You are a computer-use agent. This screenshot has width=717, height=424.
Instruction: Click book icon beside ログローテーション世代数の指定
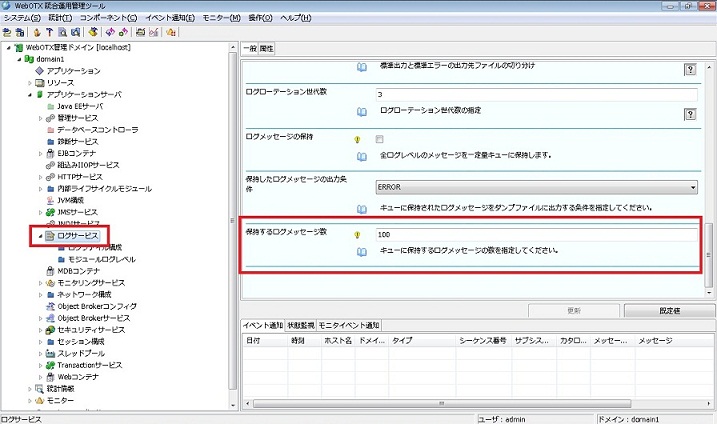(x=362, y=112)
